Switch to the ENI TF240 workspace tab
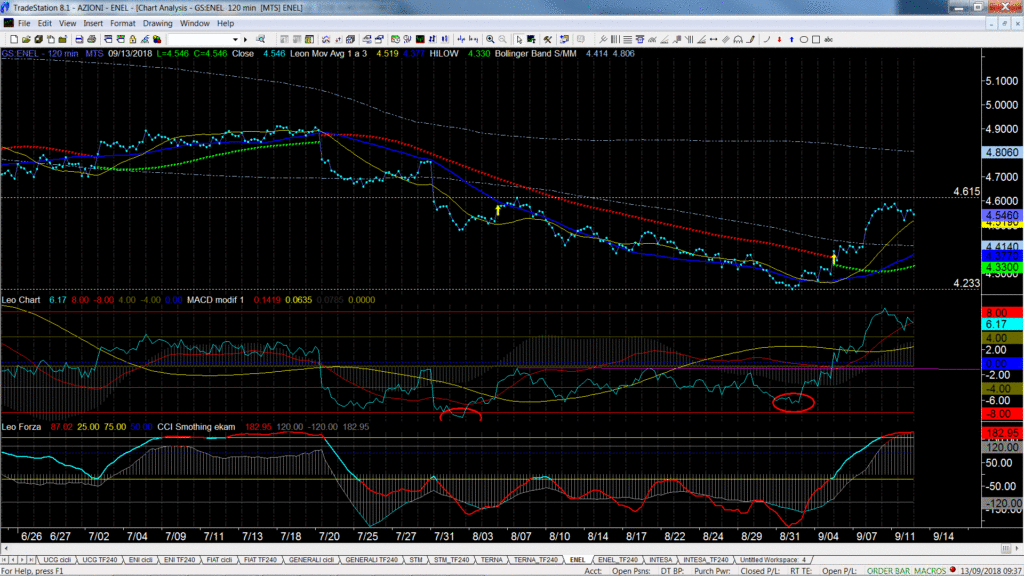Viewport: 1024px width, 576px height. [179, 560]
